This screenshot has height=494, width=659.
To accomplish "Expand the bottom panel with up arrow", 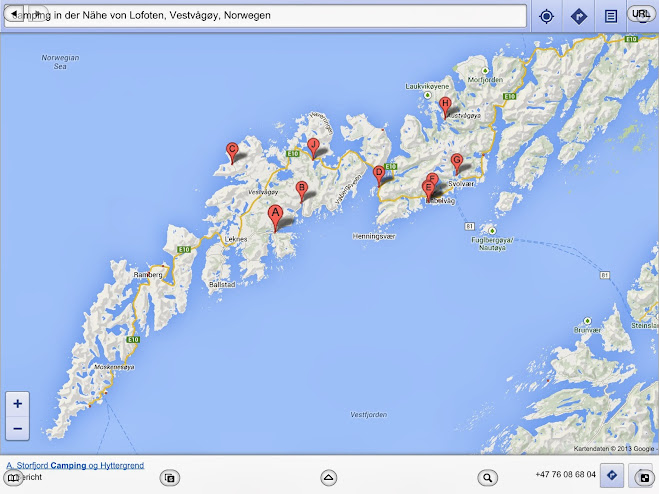I will (x=329, y=478).
